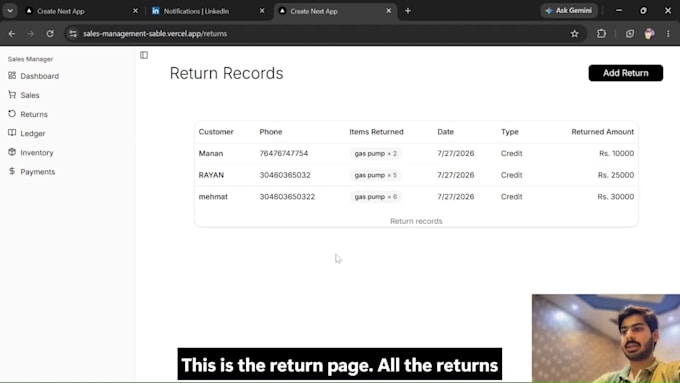
Task: Click the date in RAYAN's row
Action: coord(455,175)
